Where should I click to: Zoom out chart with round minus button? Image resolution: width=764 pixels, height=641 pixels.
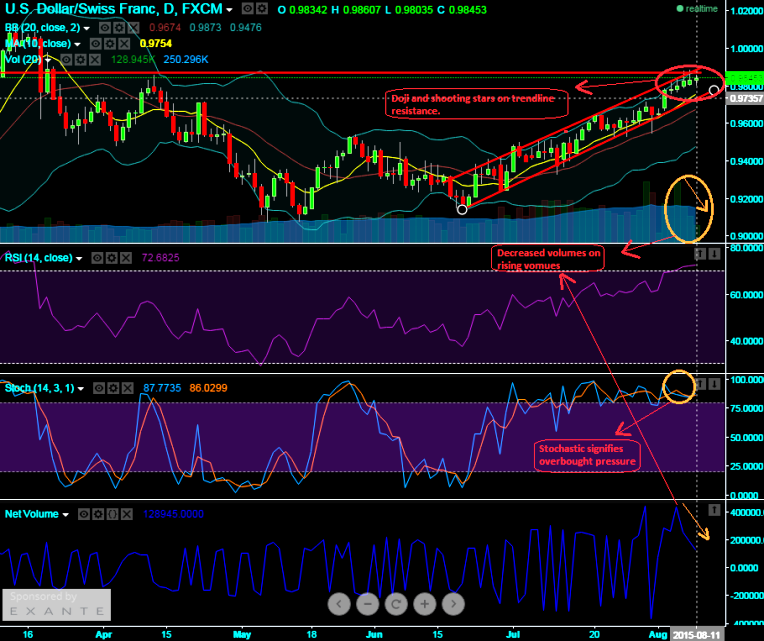pyautogui.click(x=368, y=604)
